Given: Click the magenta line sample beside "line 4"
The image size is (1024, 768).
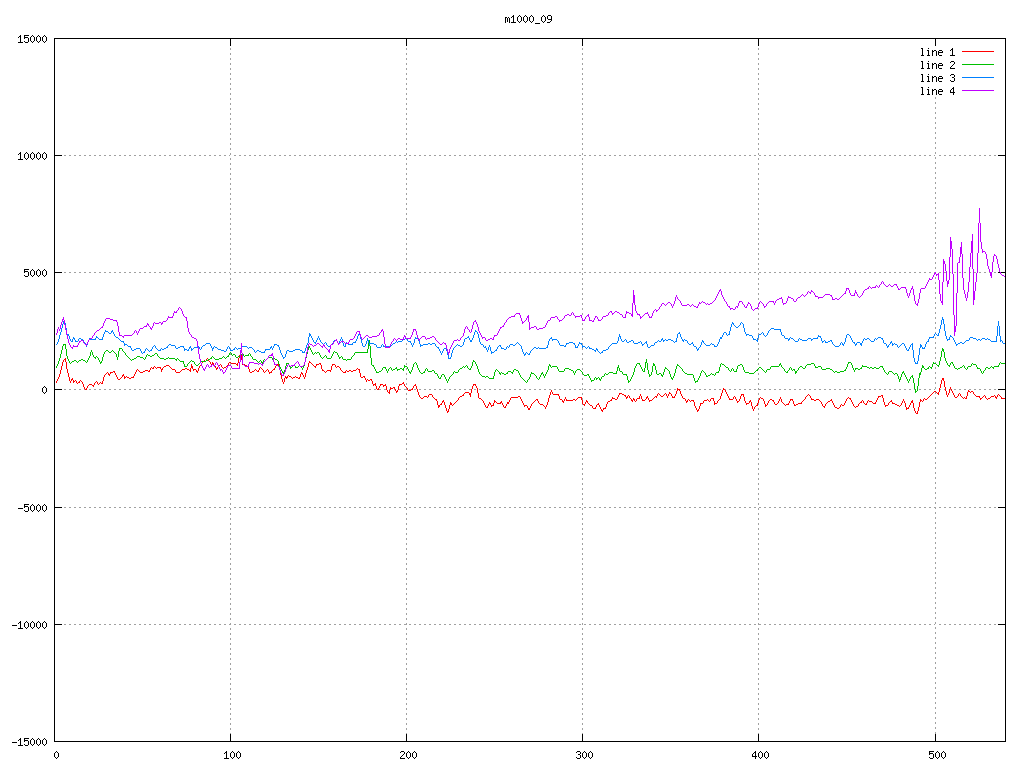Looking at the screenshot, I should click(978, 91).
